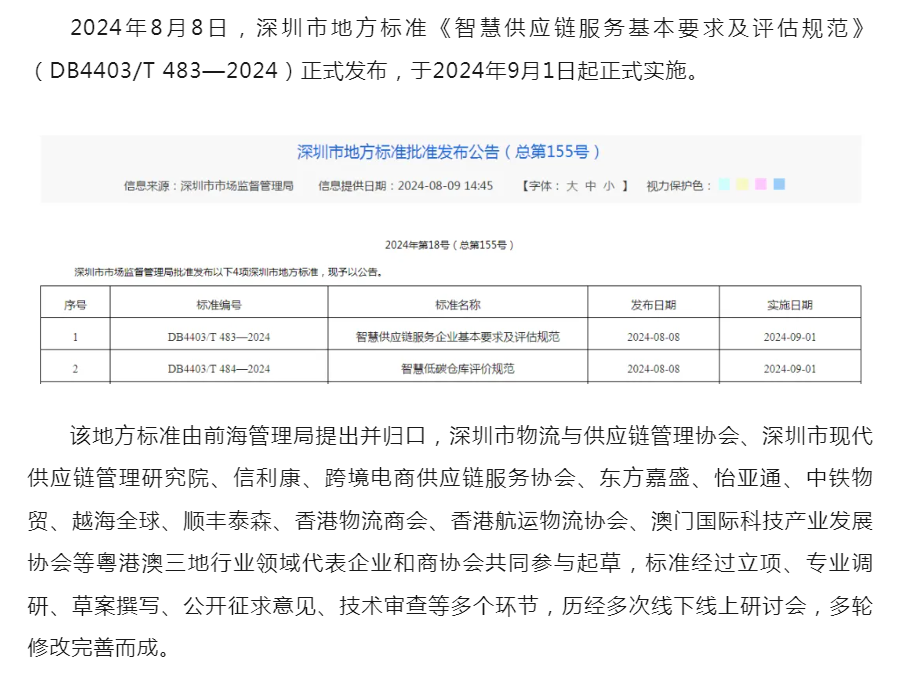Screen dimensions: 902x680
Task: Click the 实施日期 column header
Action: click(790, 305)
